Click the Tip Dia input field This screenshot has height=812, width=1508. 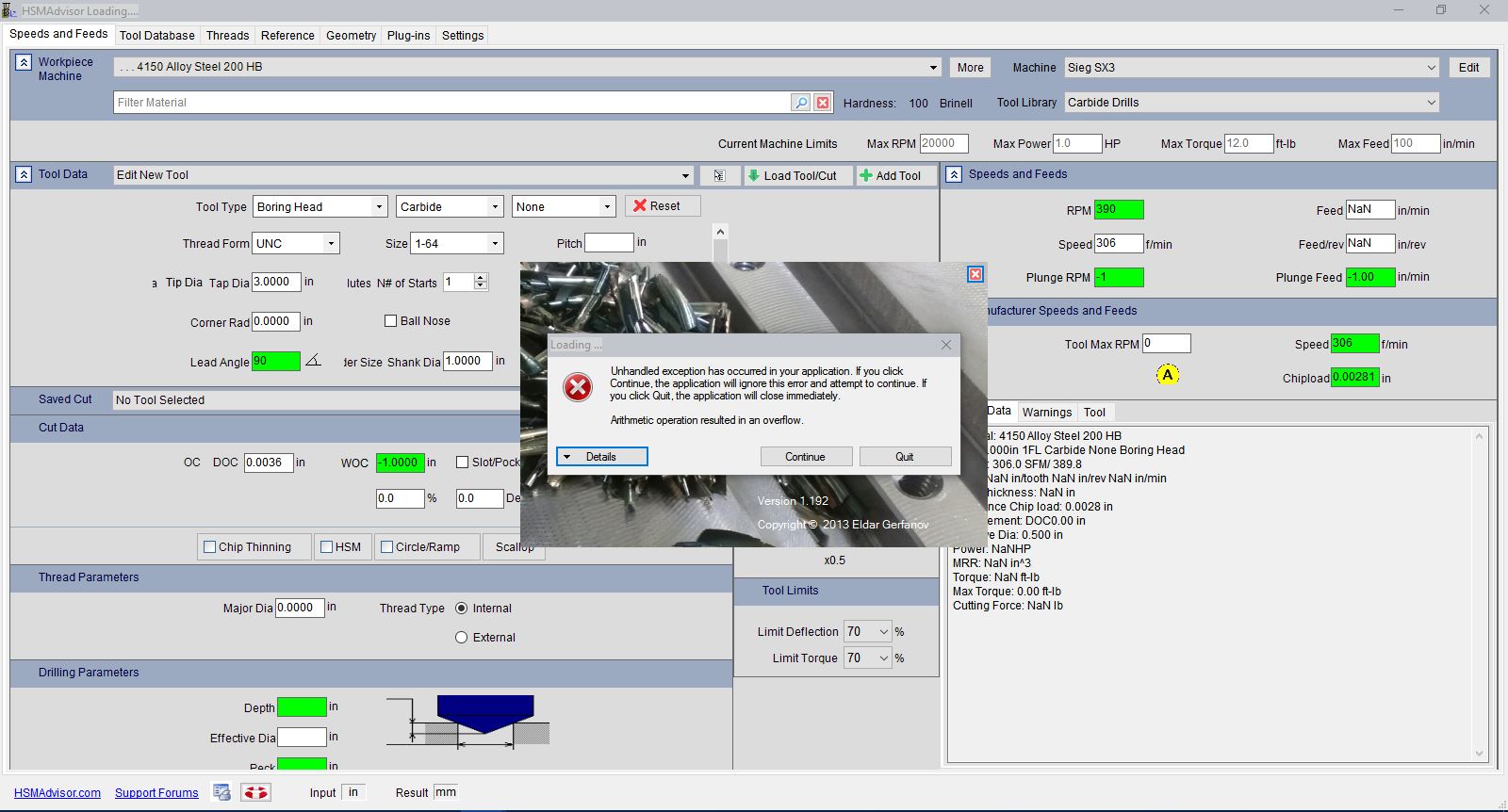pyautogui.click(x=276, y=282)
